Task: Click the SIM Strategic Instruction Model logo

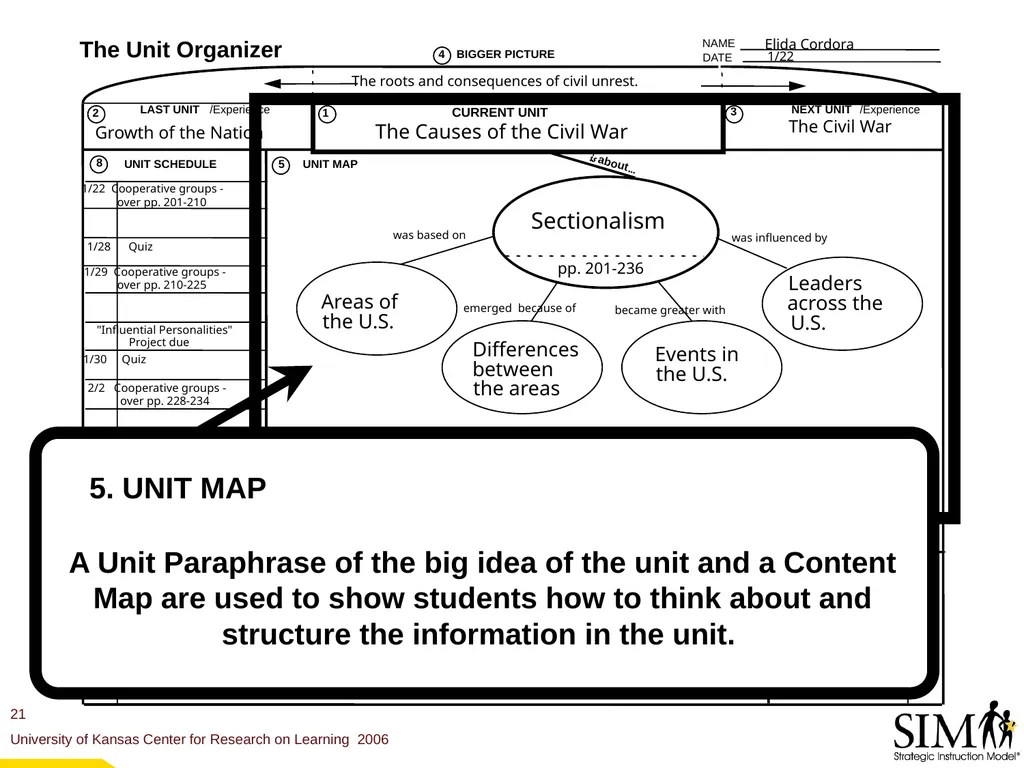Action: [957, 731]
